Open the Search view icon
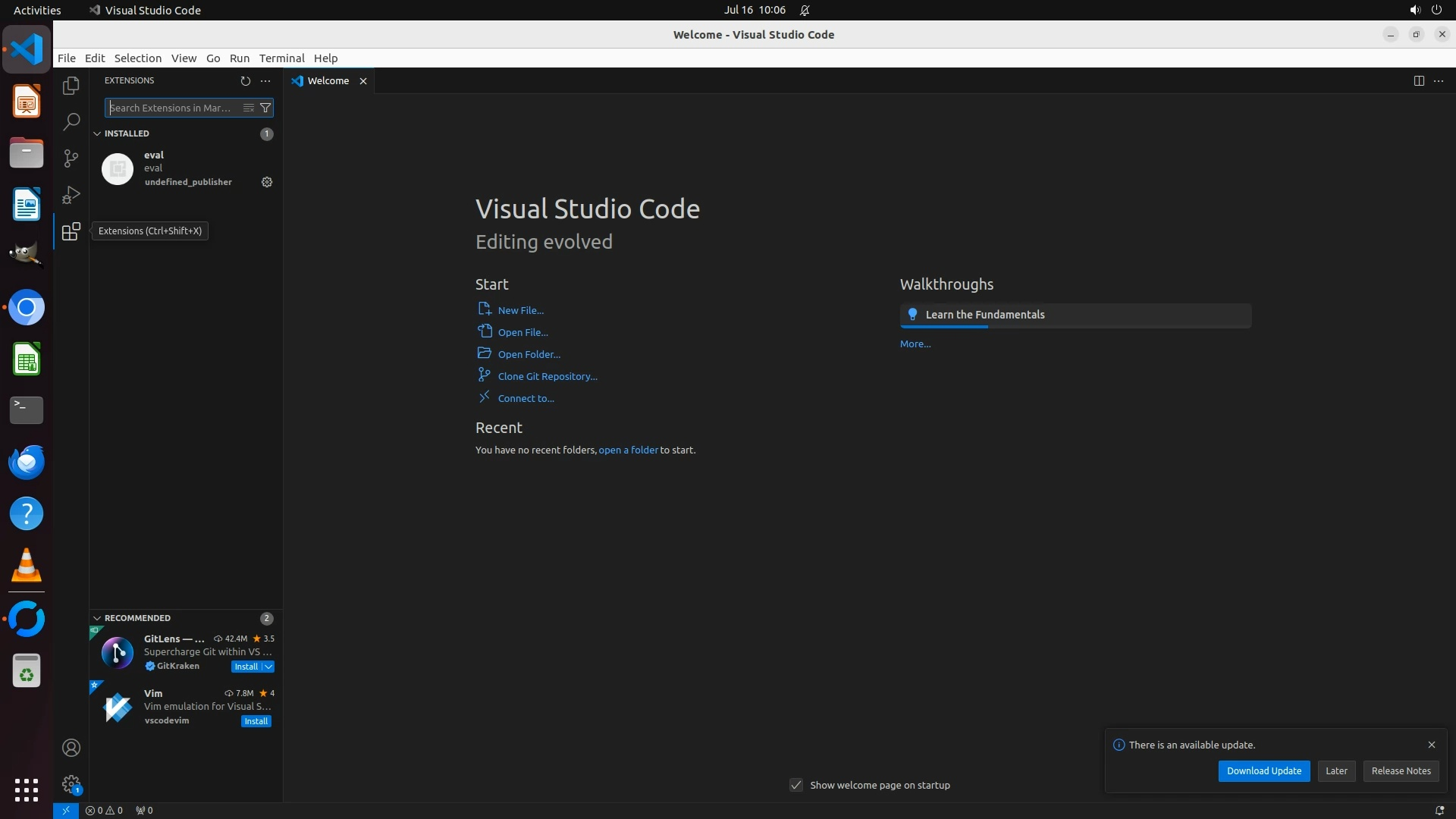 coord(71,121)
